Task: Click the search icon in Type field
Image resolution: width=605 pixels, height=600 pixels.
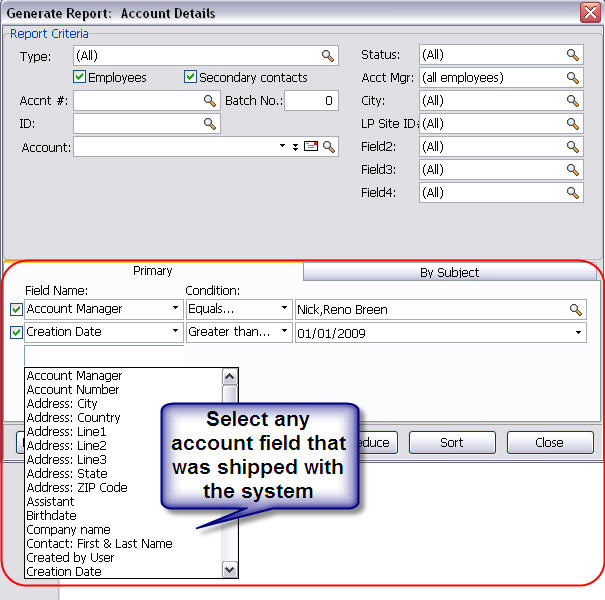Action: pos(327,56)
